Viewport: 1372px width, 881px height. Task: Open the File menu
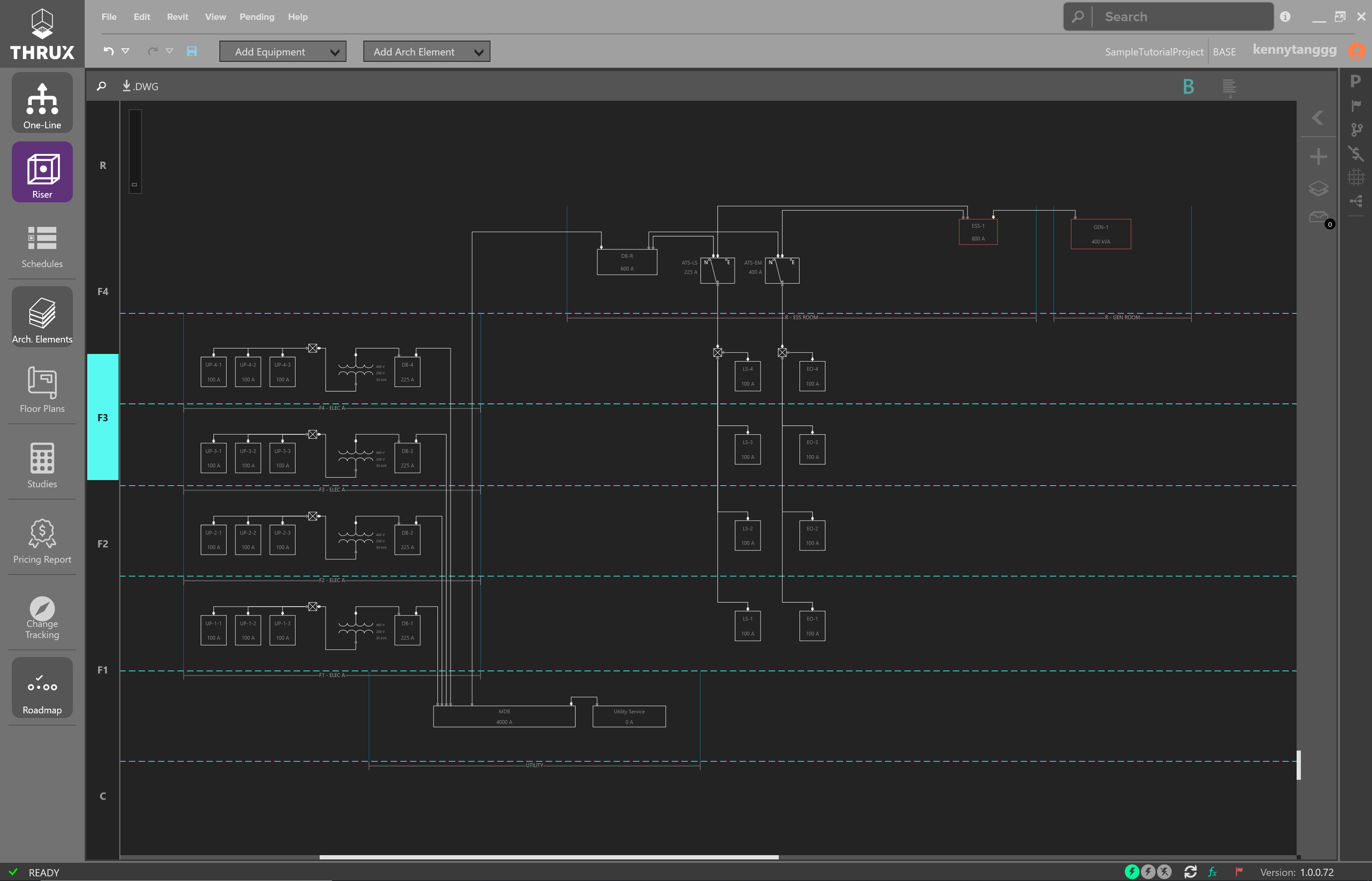tap(109, 17)
